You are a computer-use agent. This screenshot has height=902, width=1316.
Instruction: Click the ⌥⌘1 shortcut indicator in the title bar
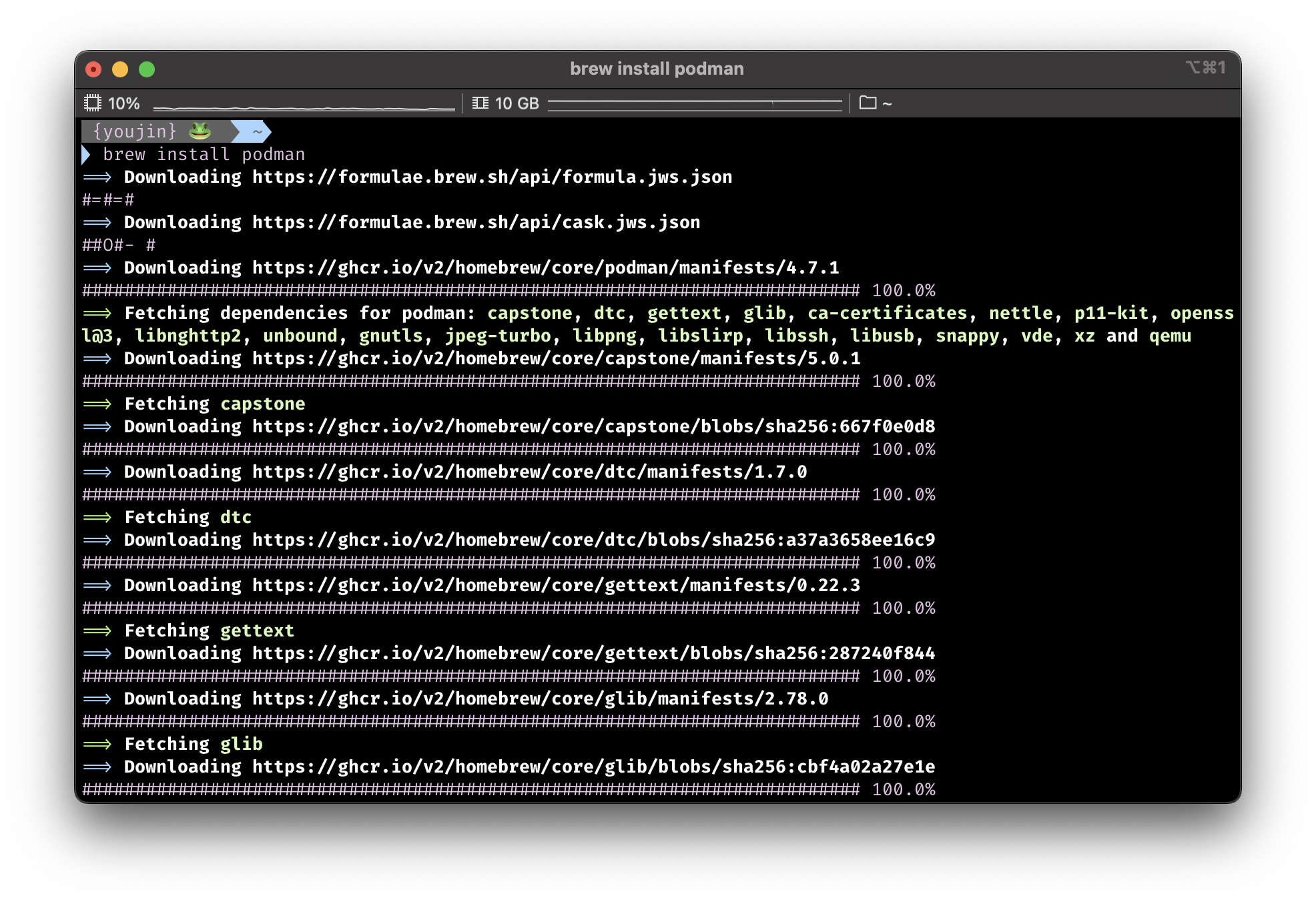pyautogui.click(x=1206, y=67)
